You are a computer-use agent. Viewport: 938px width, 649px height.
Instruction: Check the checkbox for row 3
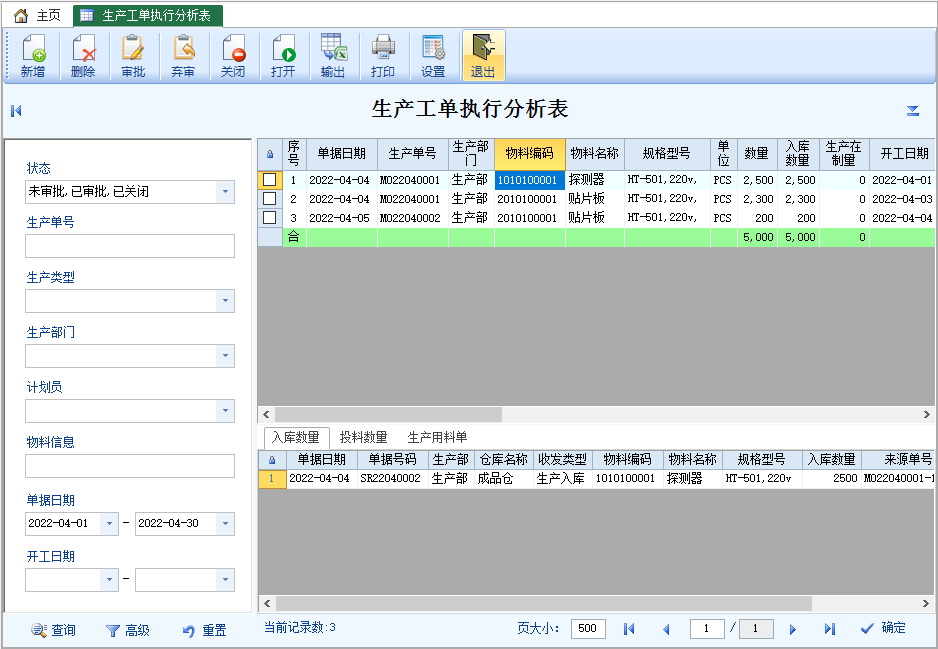[270, 218]
